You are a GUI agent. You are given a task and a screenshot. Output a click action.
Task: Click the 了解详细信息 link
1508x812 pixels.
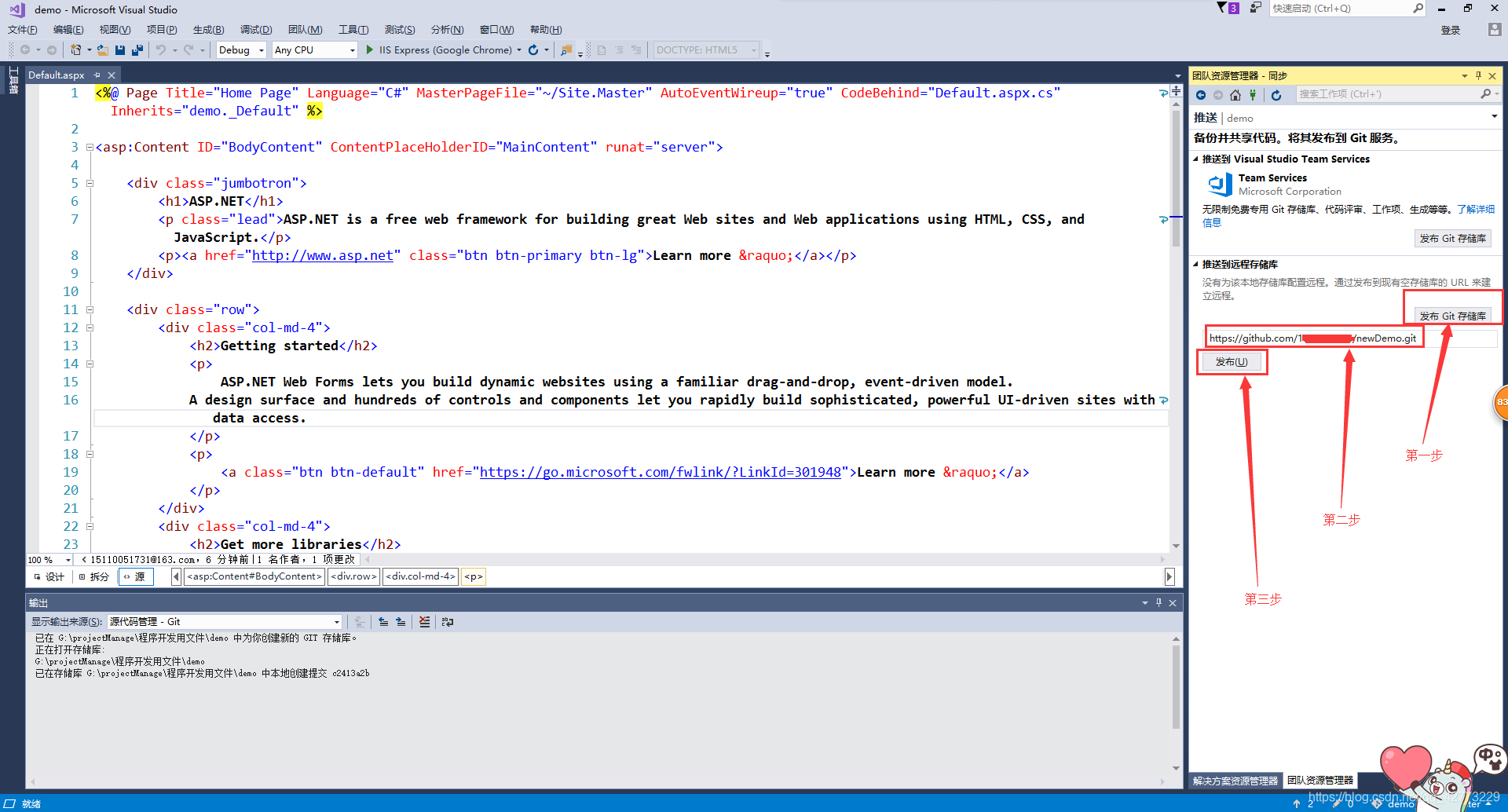pyautogui.click(x=1476, y=210)
